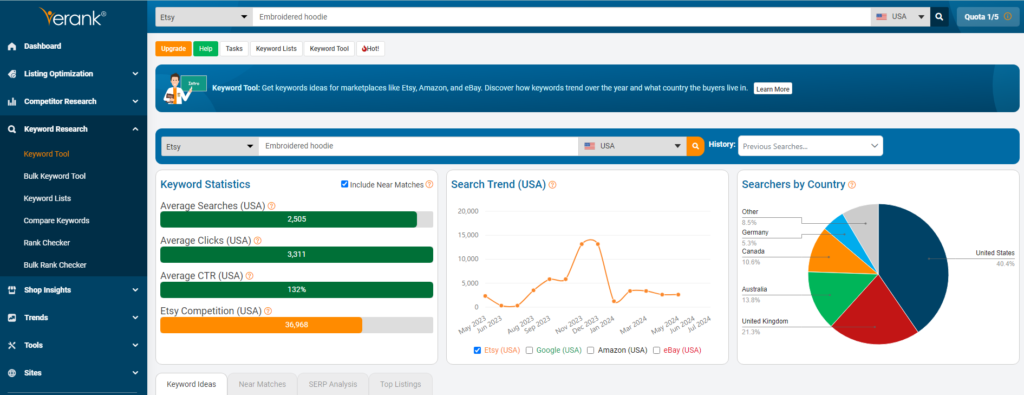
Task: Expand the Tools menu chevron
Action: coord(135,345)
